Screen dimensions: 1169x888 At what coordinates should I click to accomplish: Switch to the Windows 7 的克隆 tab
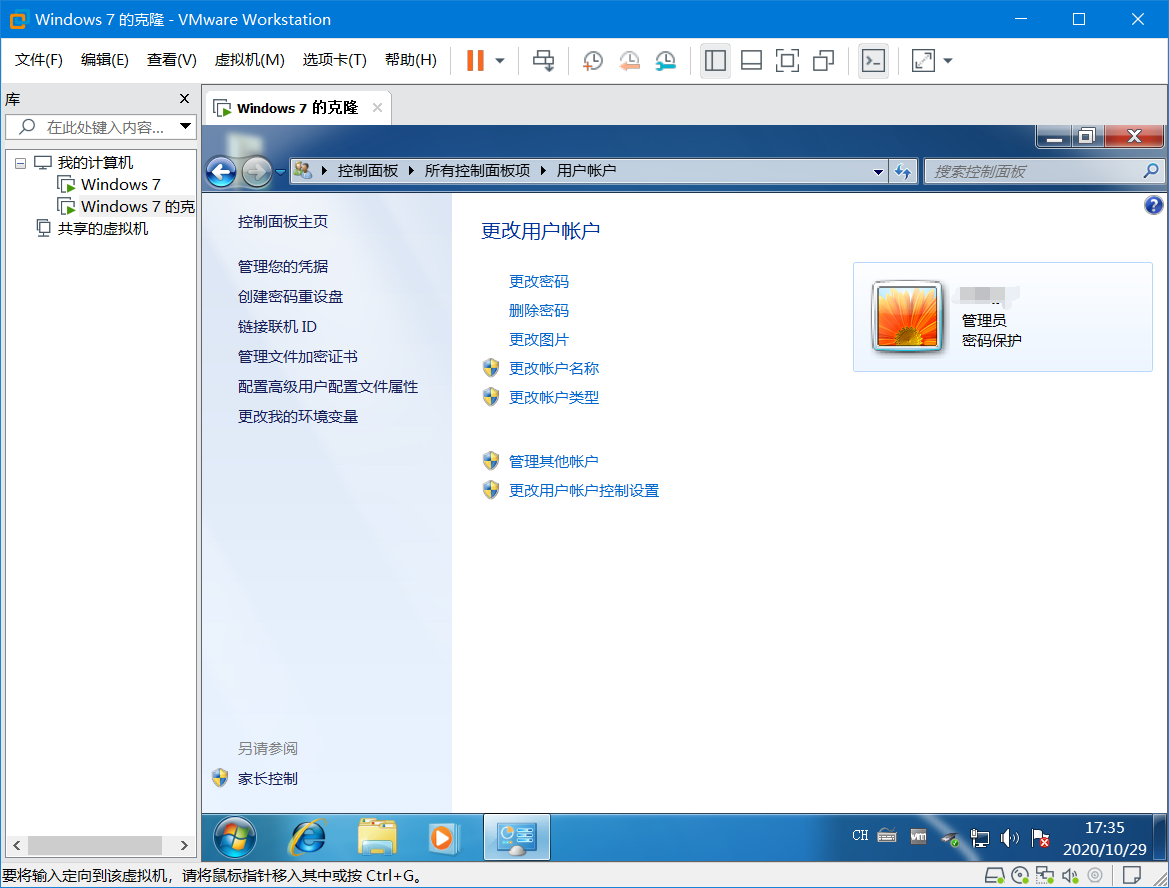tap(297, 108)
